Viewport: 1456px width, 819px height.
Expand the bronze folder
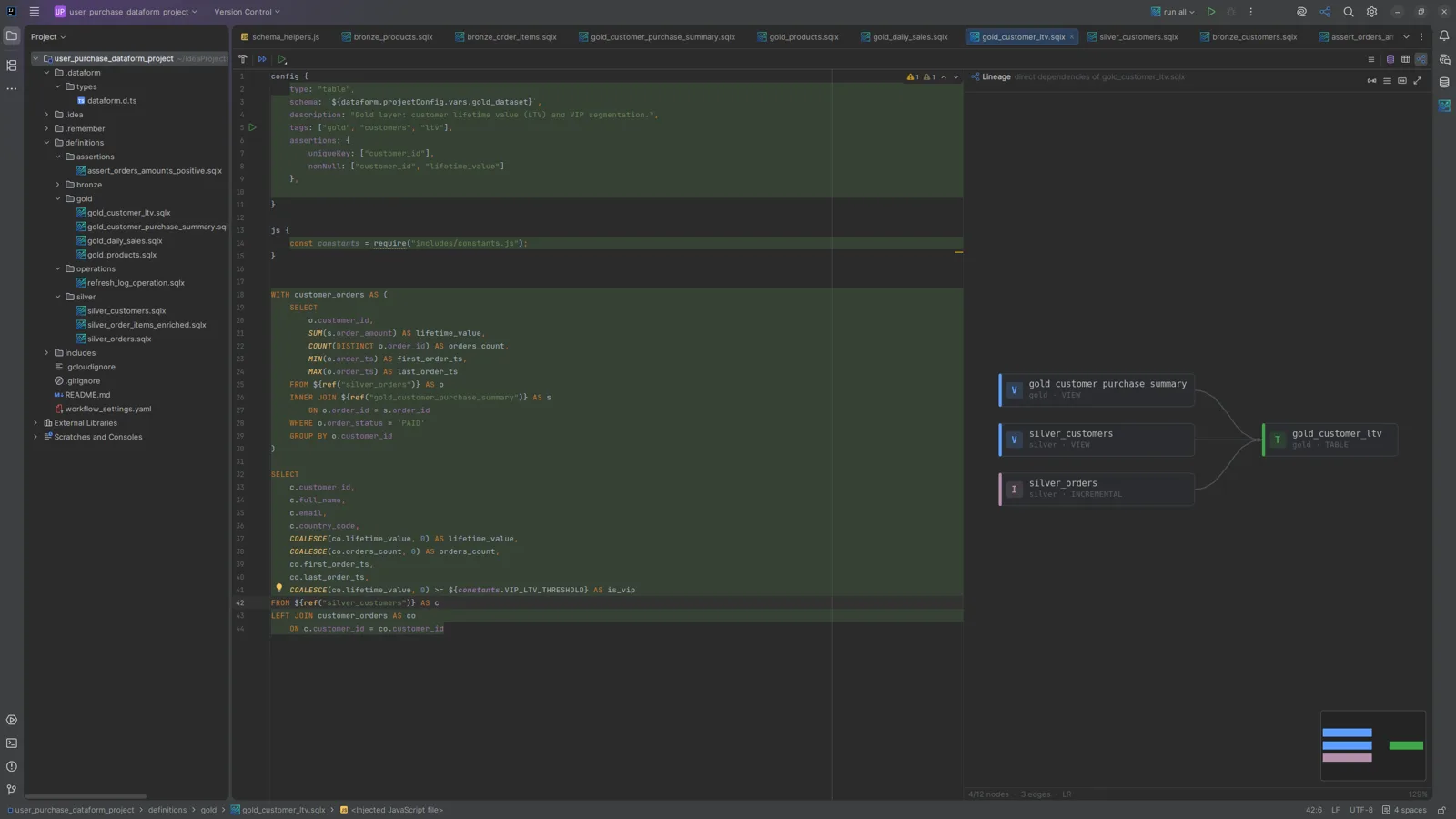pyautogui.click(x=58, y=185)
